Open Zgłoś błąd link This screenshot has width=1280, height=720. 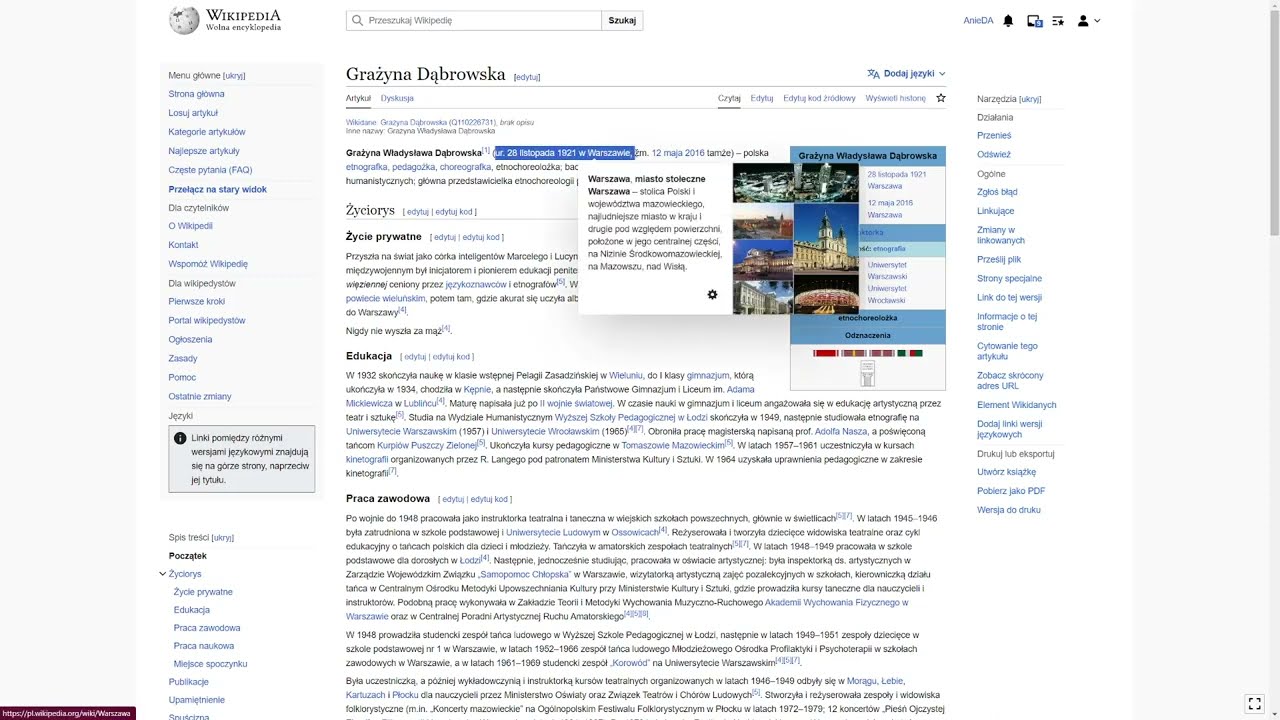click(x=997, y=192)
